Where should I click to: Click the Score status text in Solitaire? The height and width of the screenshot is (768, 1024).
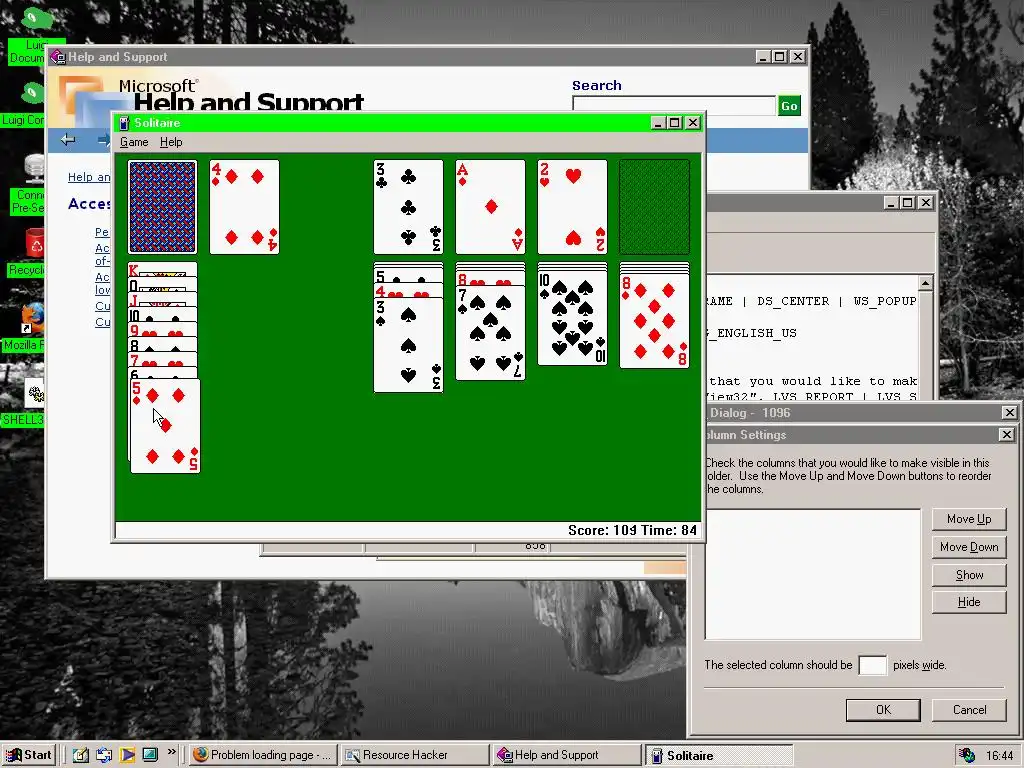tap(601, 530)
